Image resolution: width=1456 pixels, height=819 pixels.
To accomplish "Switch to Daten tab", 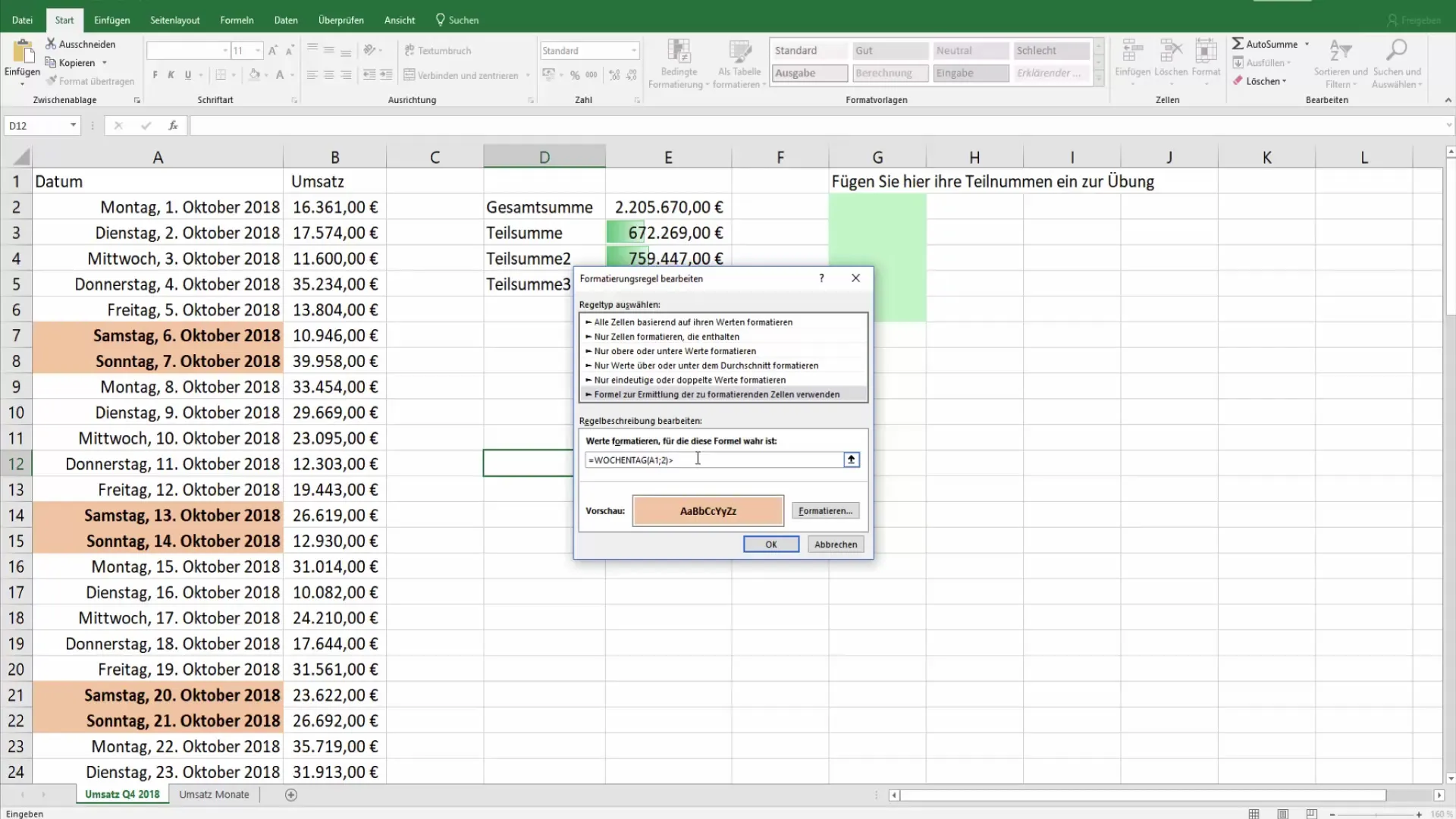I will coord(286,20).
